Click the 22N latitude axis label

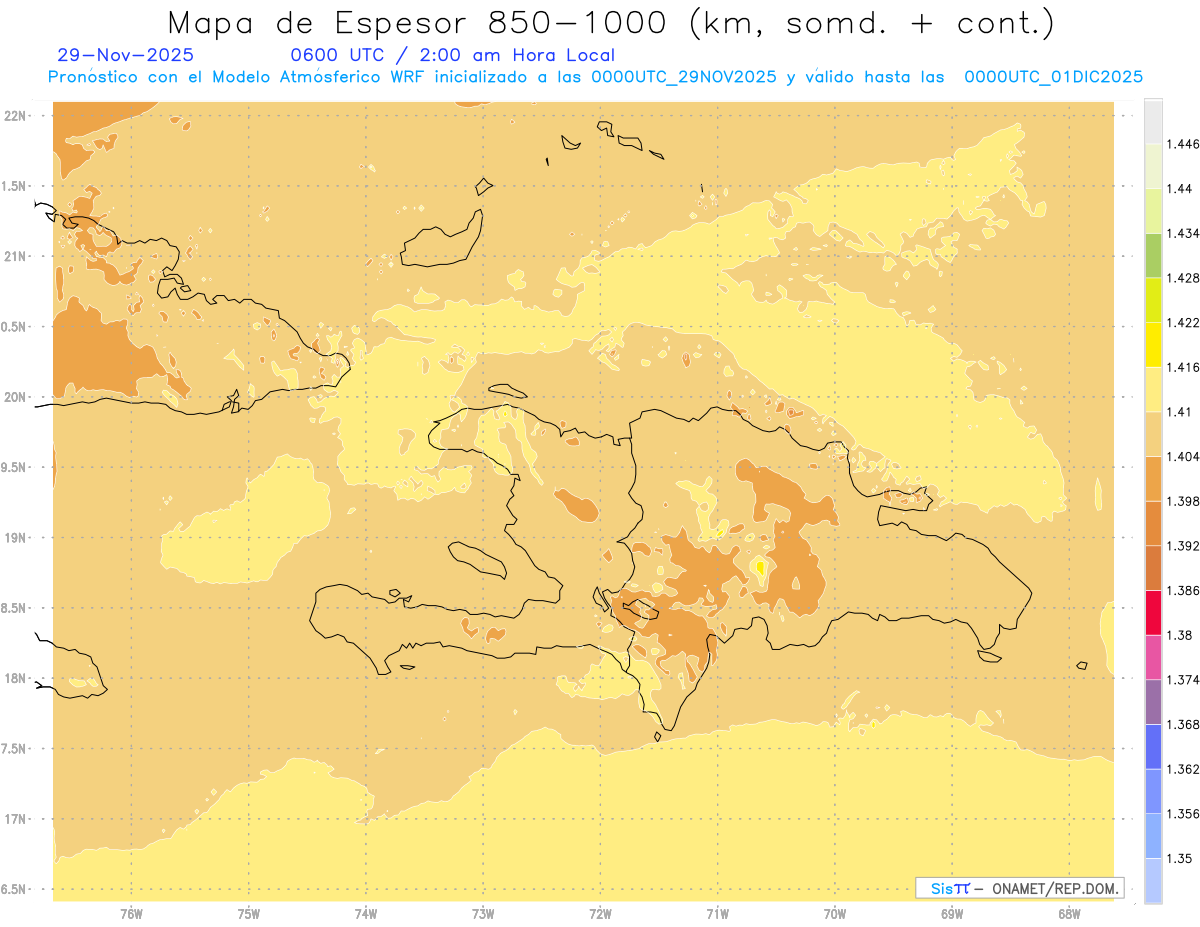(x=17, y=116)
